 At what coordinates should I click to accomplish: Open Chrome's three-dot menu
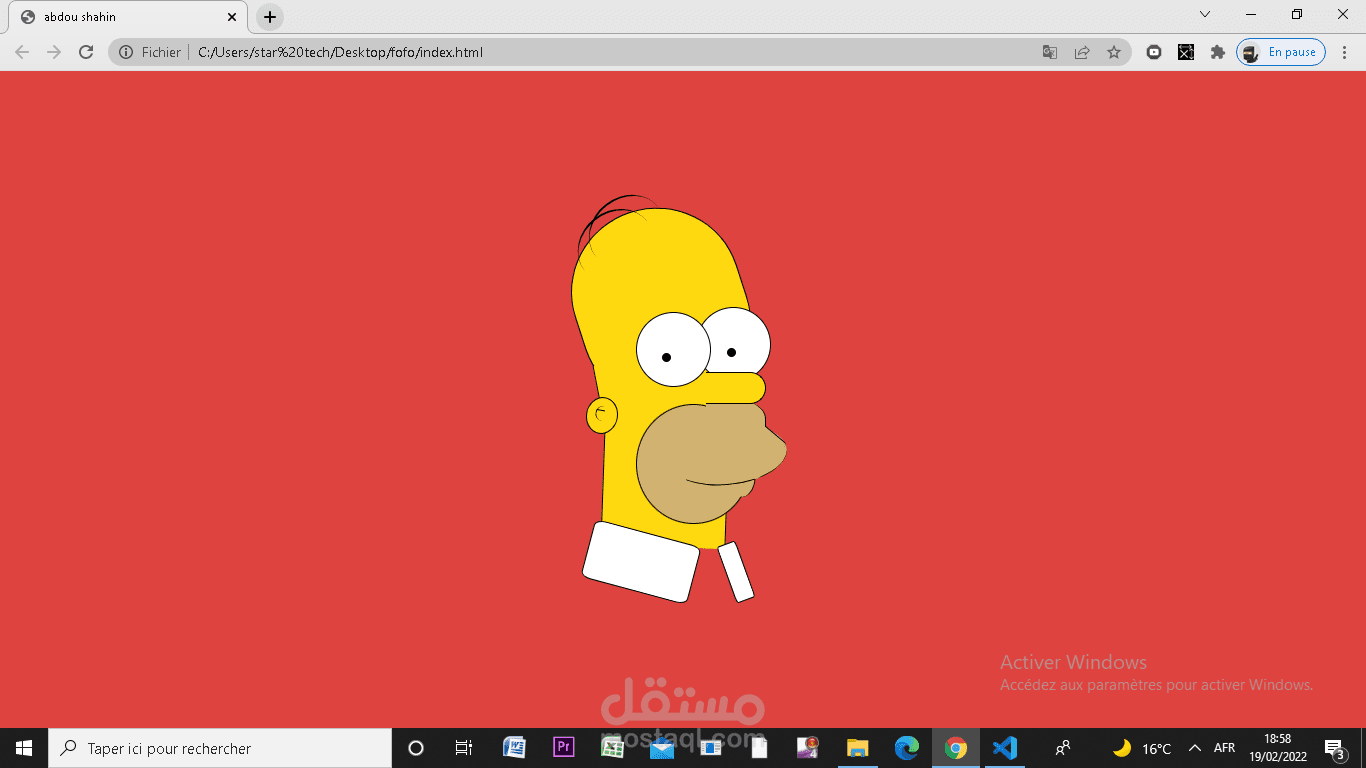tap(1345, 52)
